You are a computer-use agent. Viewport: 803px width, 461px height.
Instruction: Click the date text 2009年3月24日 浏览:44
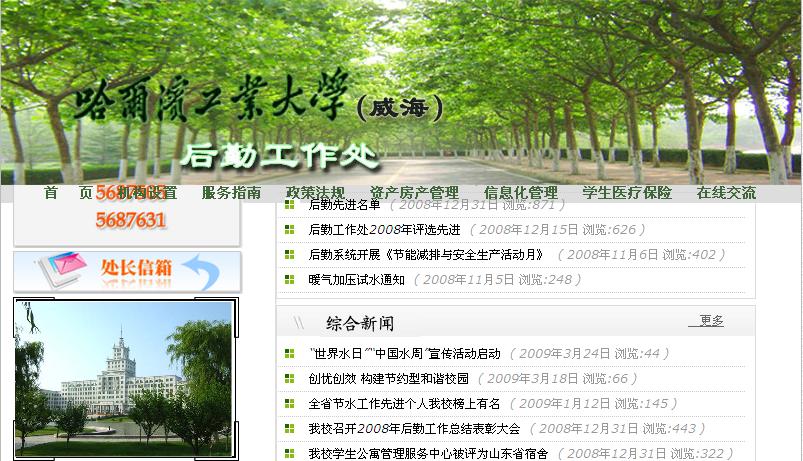(x=589, y=354)
